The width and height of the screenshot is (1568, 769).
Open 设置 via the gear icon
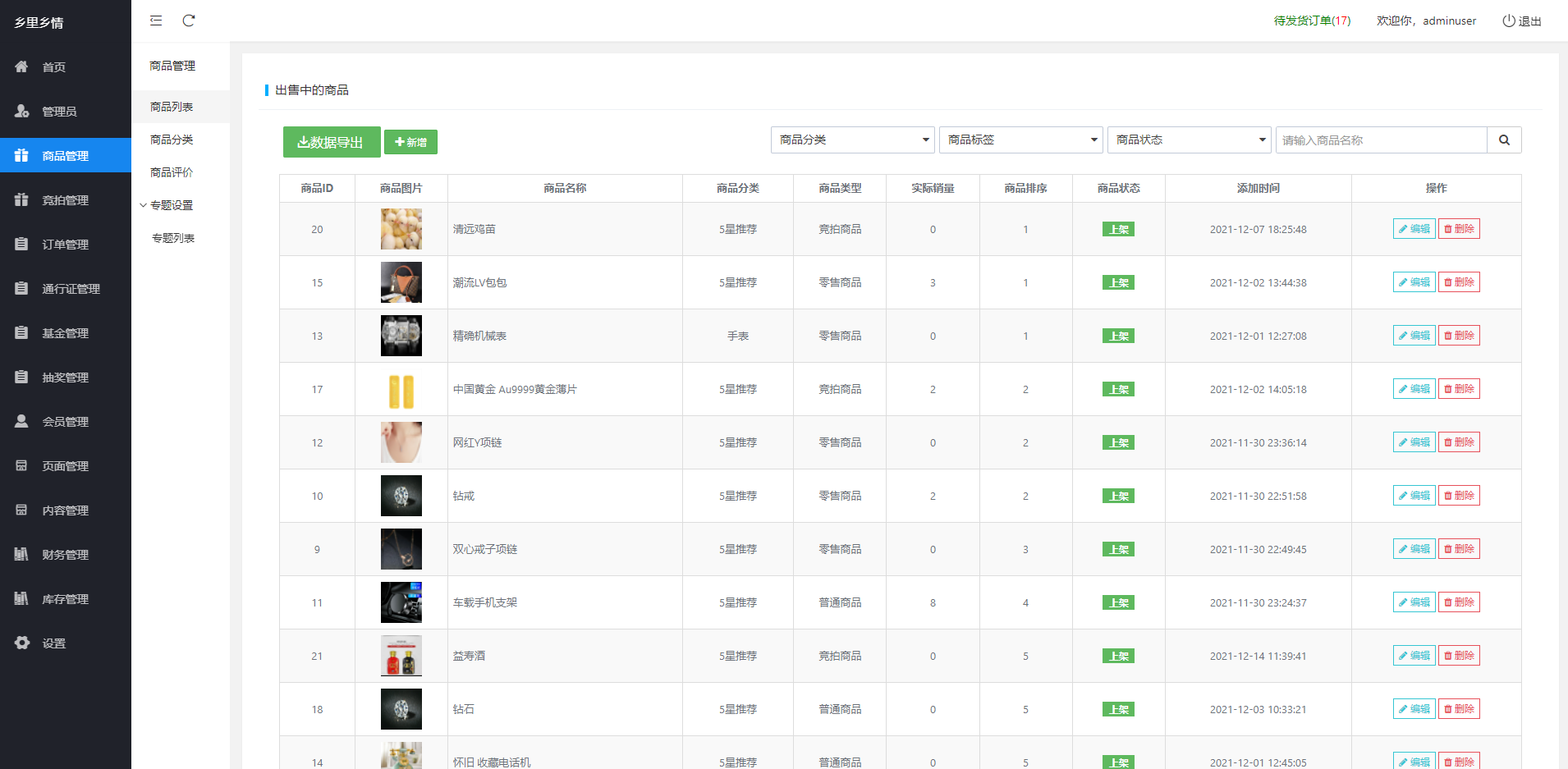(x=22, y=643)
